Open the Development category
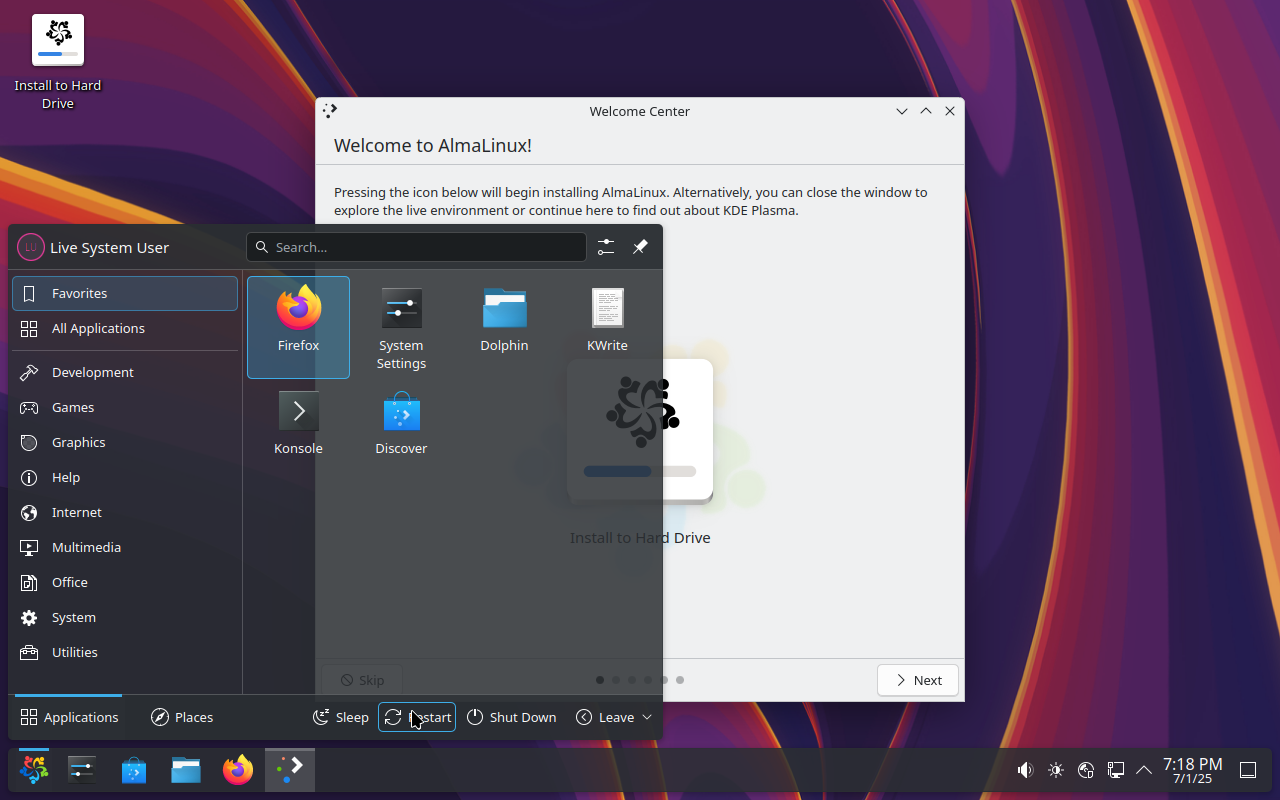The width and height of the screenshot is (1280, 800). [x=125, y=372]
